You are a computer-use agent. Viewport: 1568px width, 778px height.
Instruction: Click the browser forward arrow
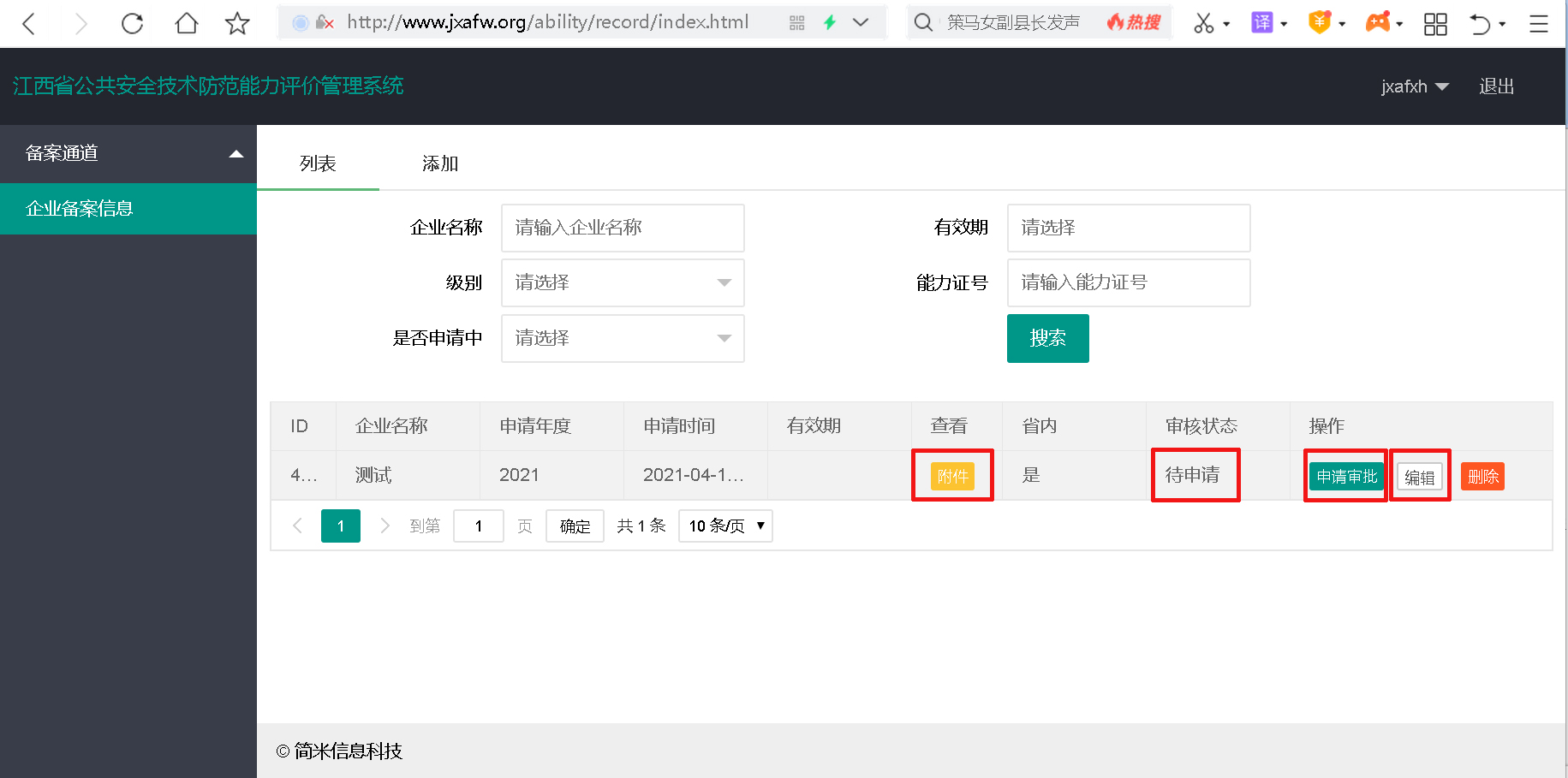[80, 23]
